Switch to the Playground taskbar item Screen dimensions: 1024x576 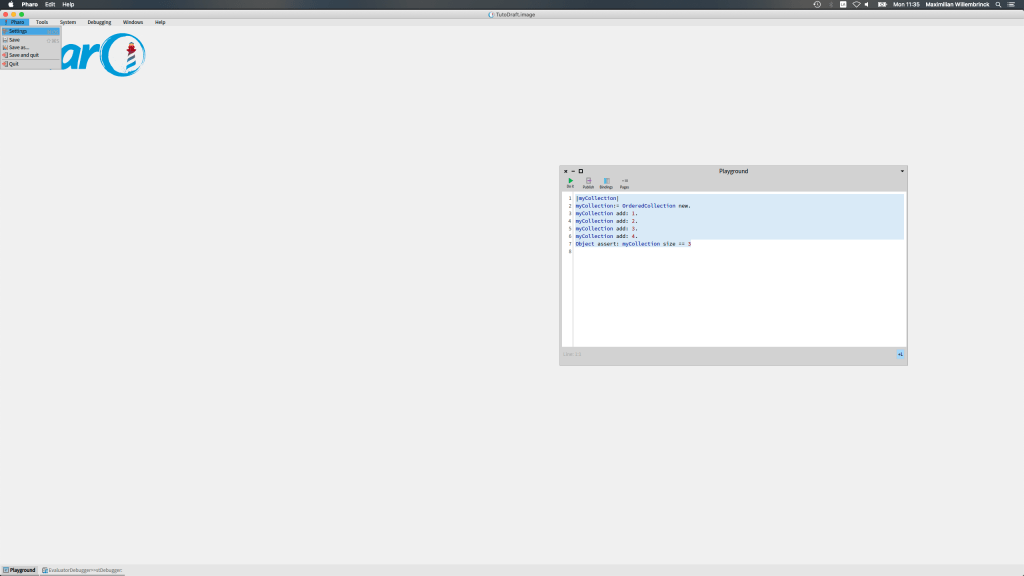(19, 570)
